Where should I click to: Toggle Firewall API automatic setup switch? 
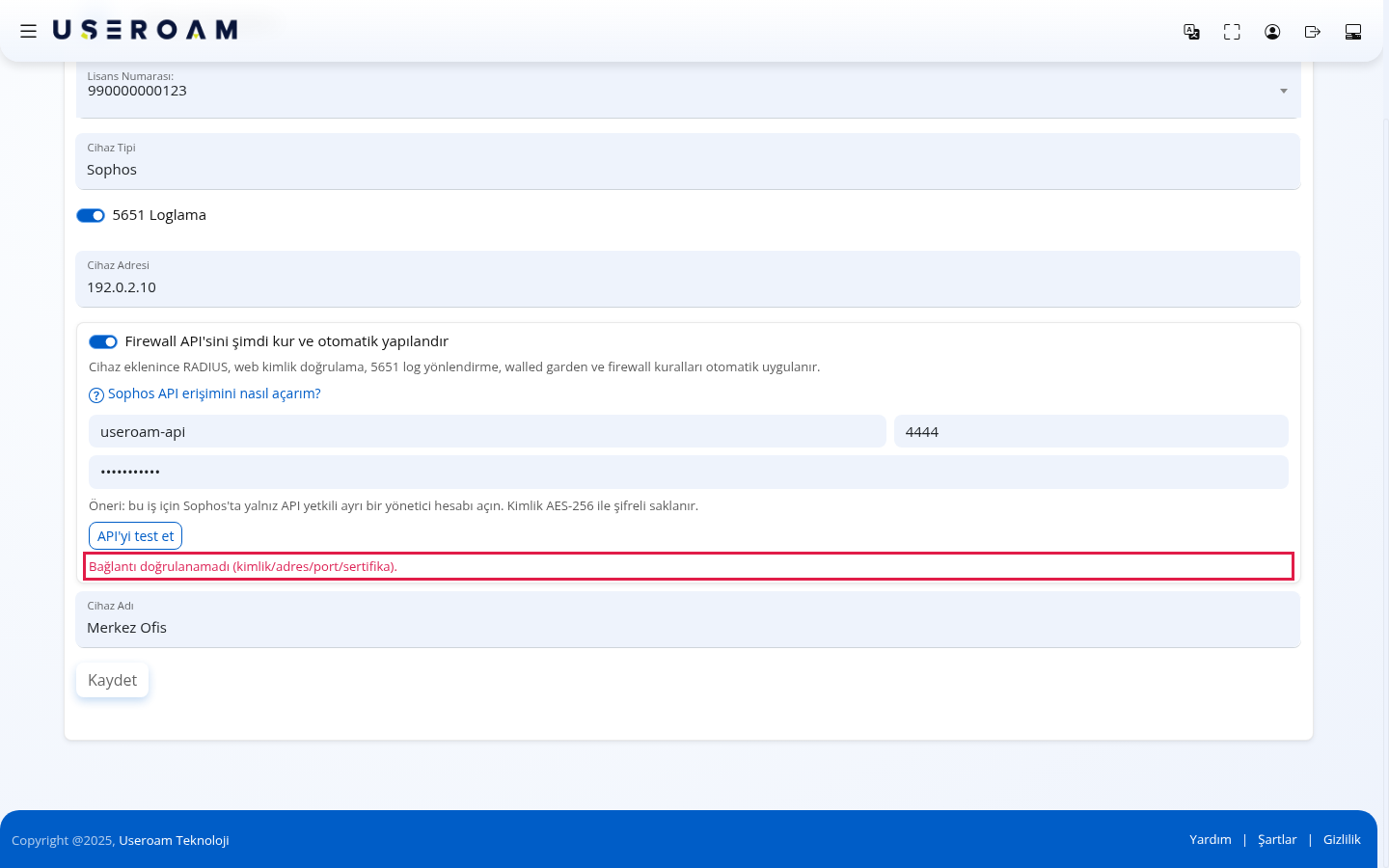tap(103, 341)
